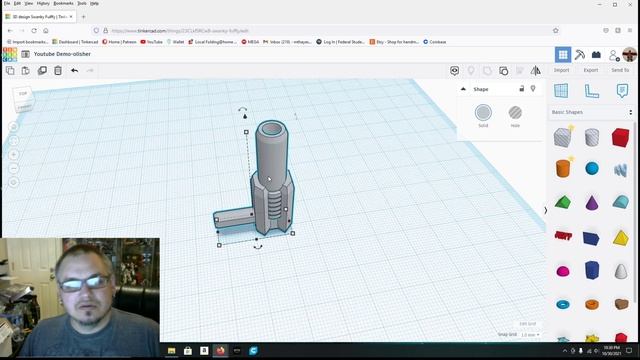
Task: Pick the Scribble shape
Action: pos(620,169)
